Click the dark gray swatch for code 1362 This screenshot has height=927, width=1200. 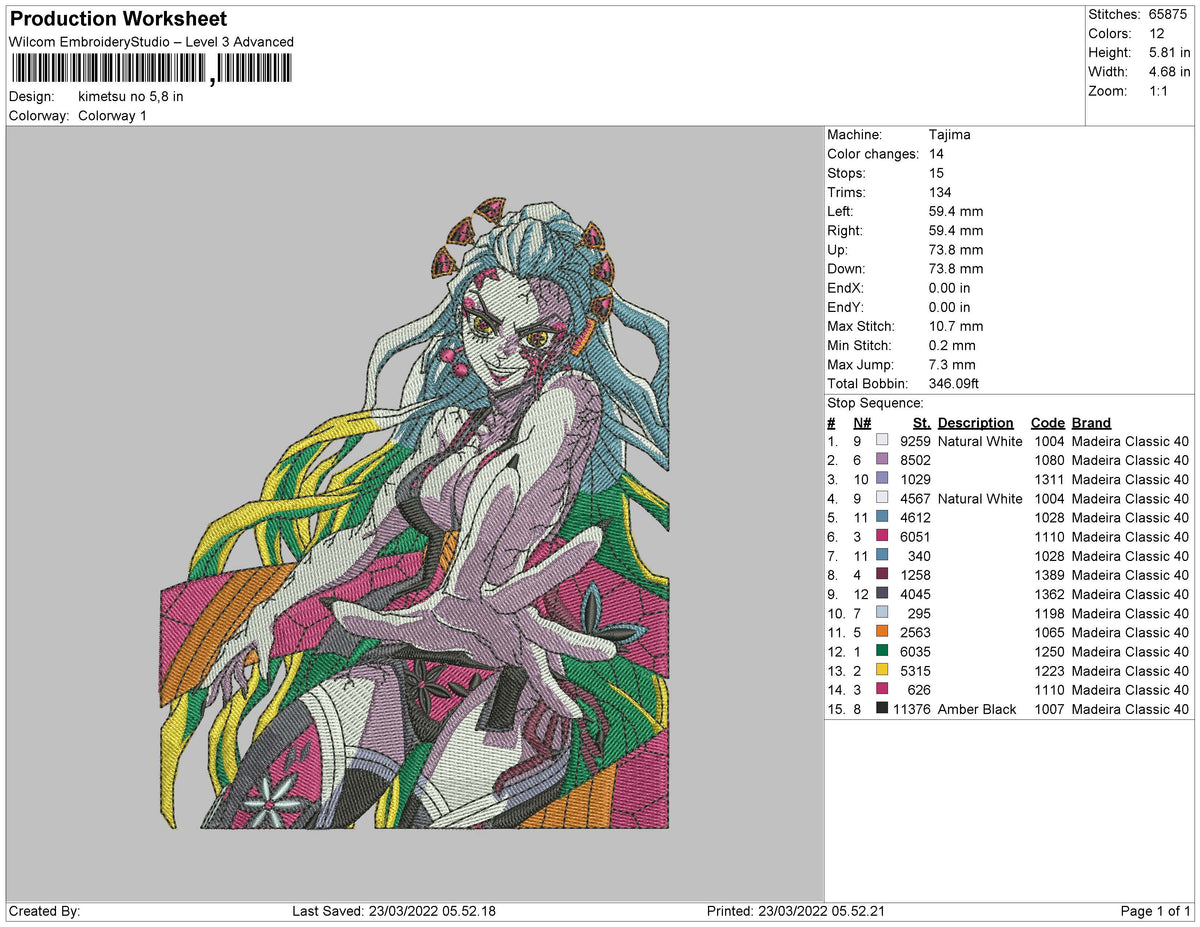[882, 594]
